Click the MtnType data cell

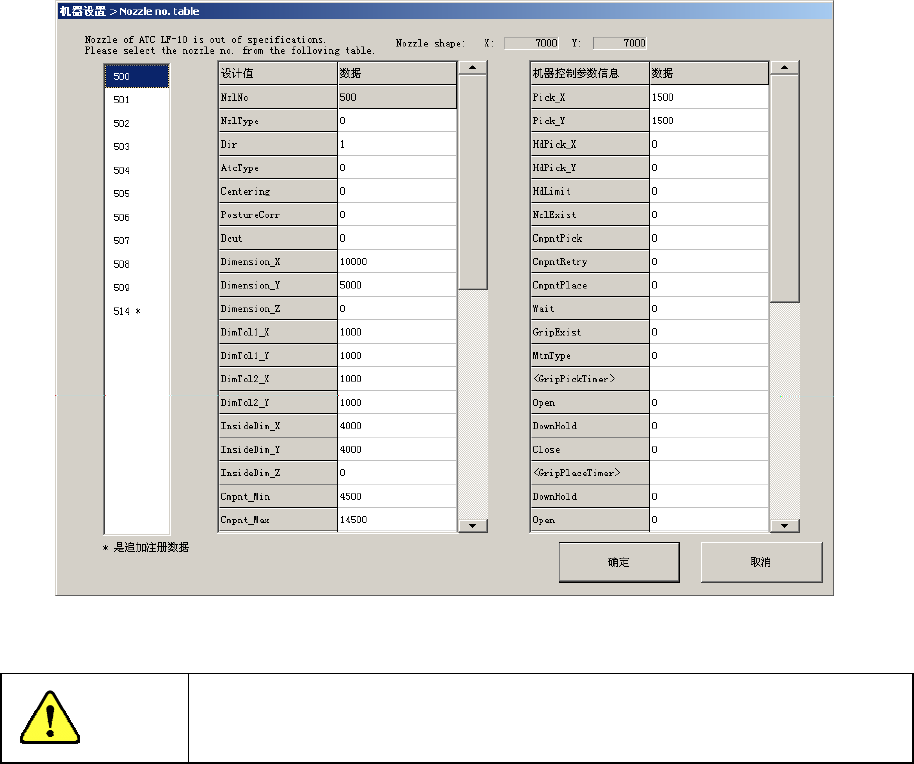[x=709, y=355]
